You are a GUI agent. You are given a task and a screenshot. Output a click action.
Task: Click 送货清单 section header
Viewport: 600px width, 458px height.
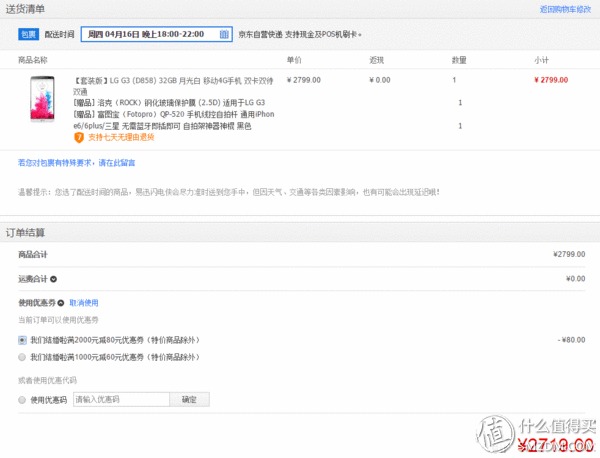(25, 9)
